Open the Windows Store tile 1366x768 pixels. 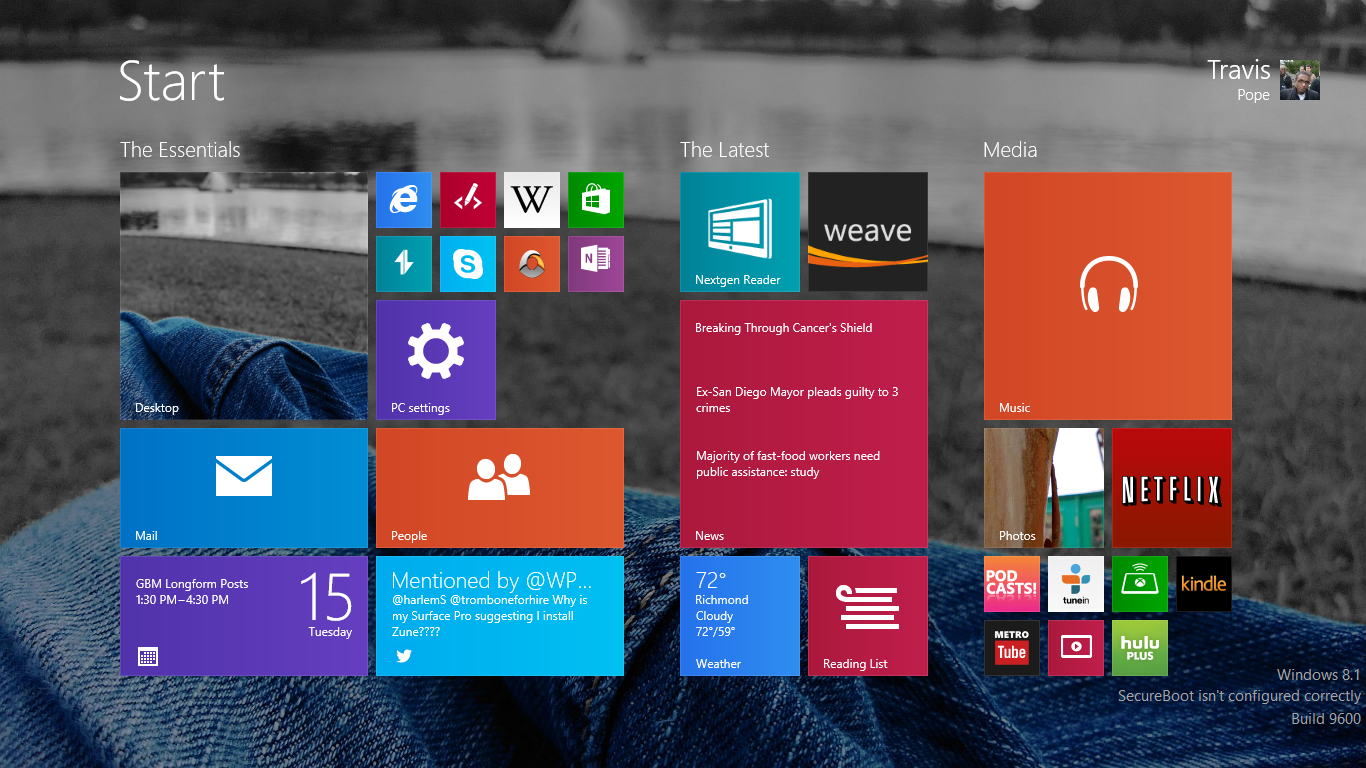(596, 200)
